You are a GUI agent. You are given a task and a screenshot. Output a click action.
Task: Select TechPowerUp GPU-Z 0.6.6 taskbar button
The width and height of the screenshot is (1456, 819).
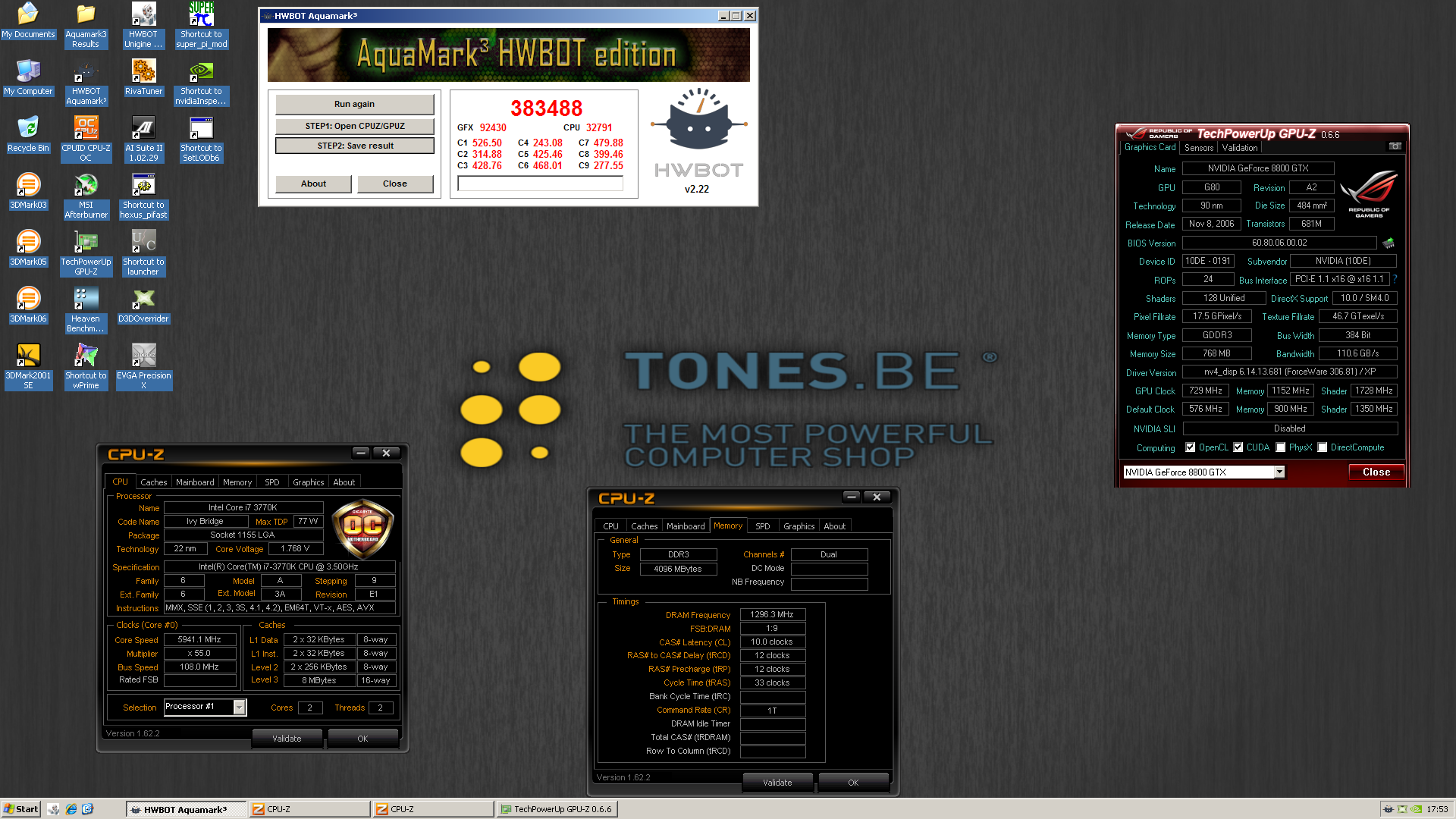tap(557, 809)
